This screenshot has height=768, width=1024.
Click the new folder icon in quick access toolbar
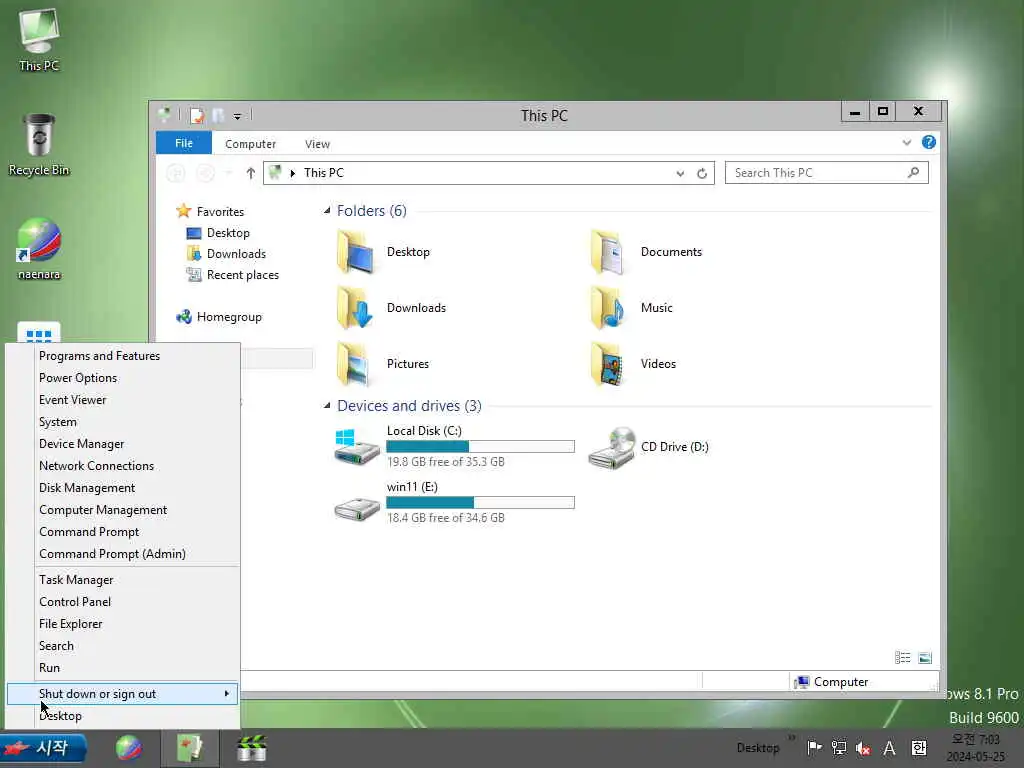218,116
